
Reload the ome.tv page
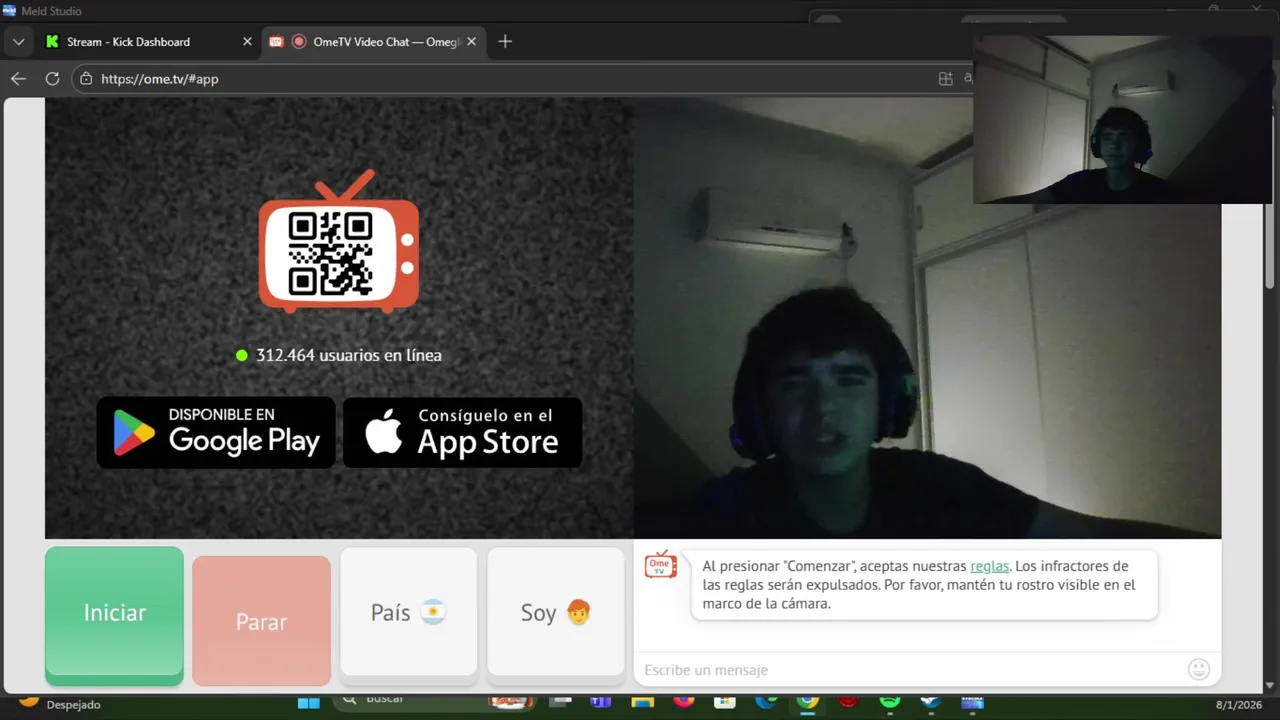click(52, 79)
